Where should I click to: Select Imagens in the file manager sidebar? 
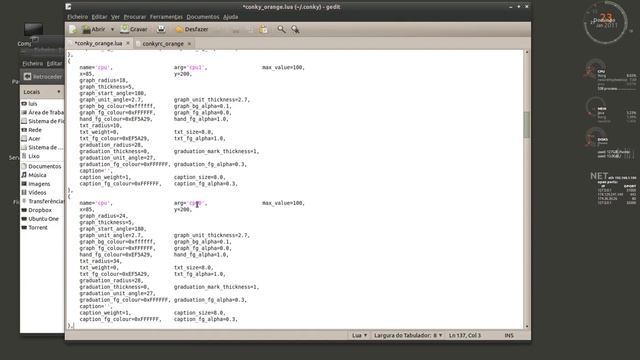[x=36, y=184]
